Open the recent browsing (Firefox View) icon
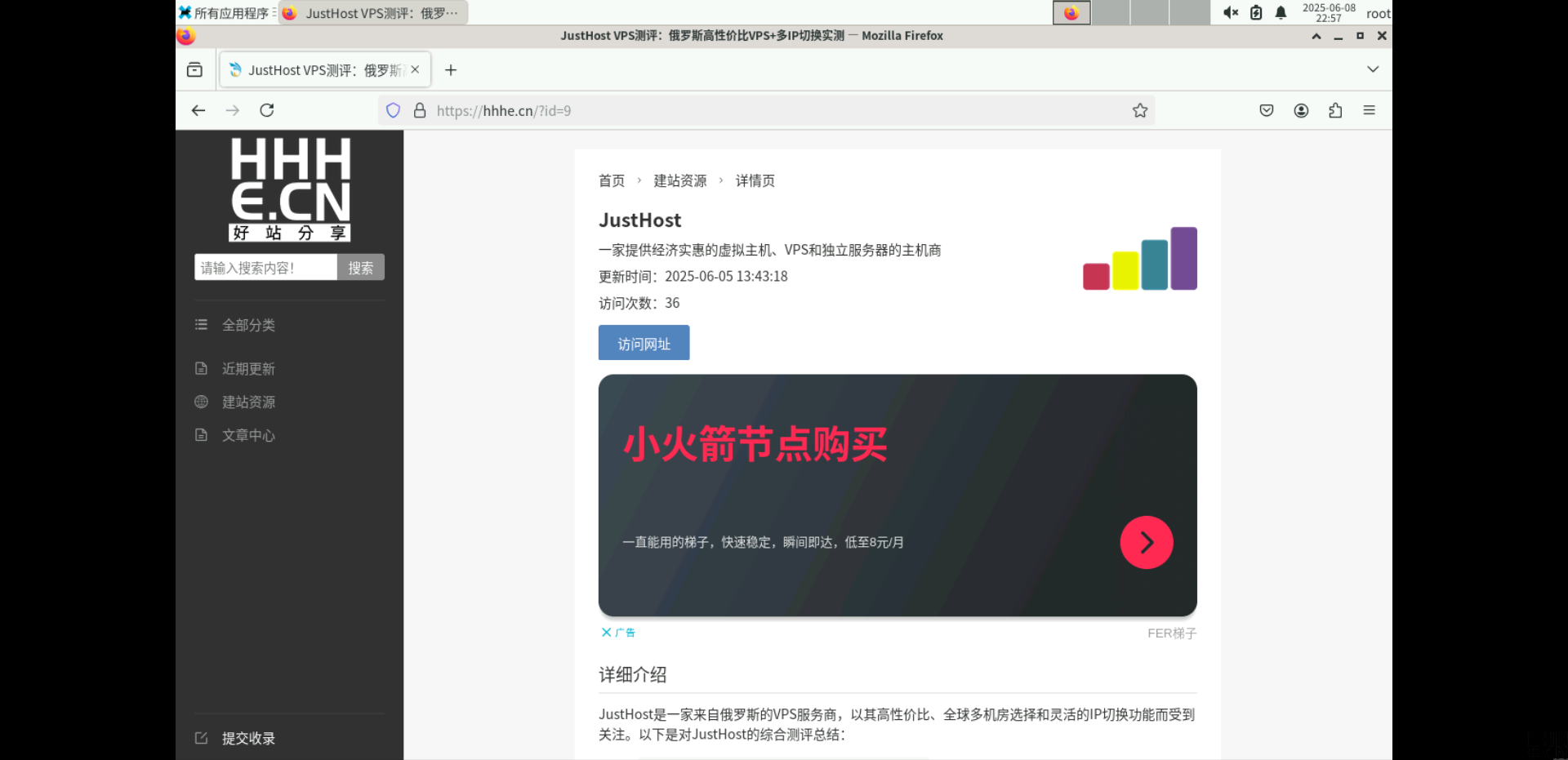Screen dimensions: 1568x760 point(194,69)
